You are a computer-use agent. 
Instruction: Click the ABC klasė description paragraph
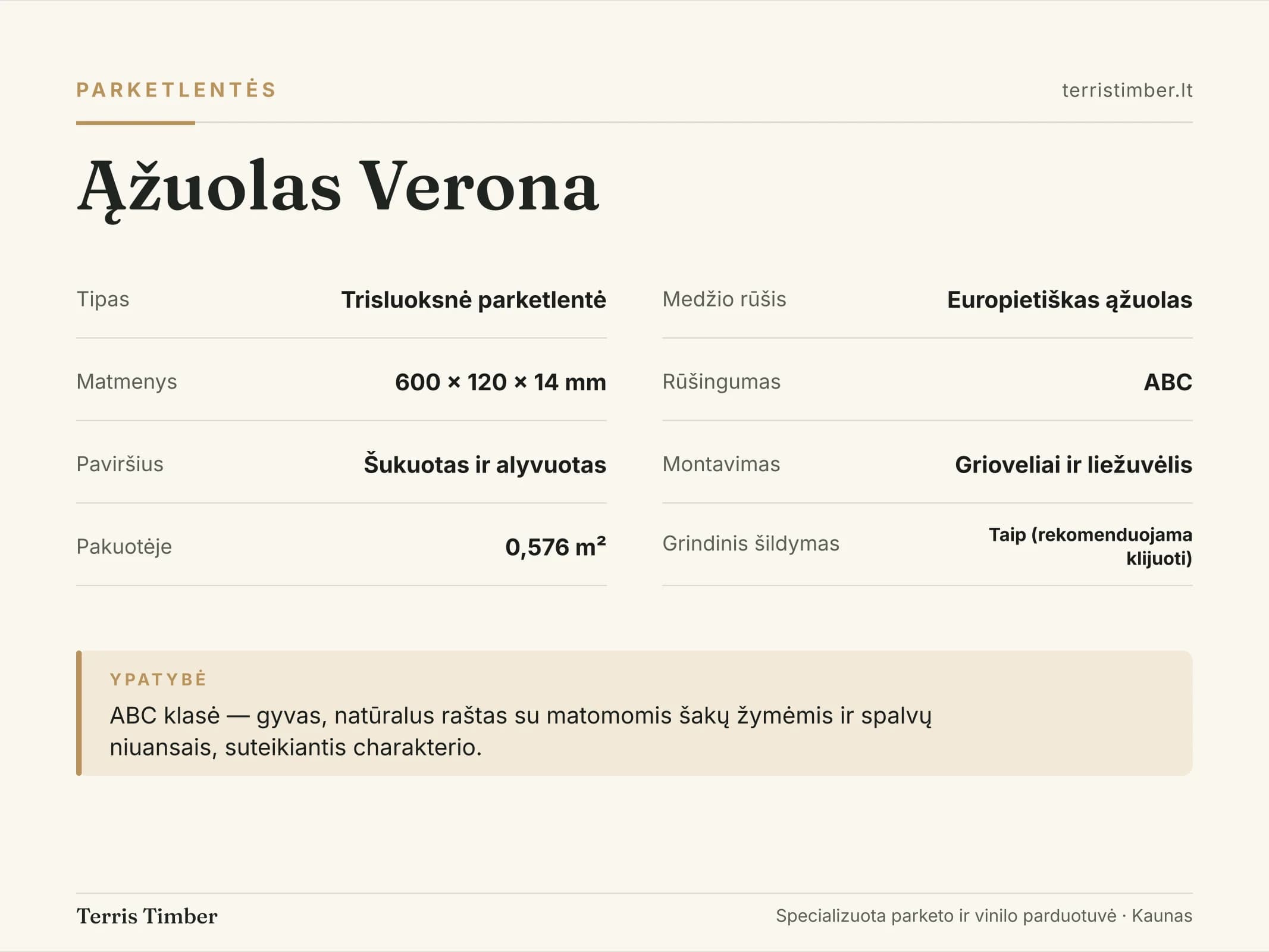point(521,731)
